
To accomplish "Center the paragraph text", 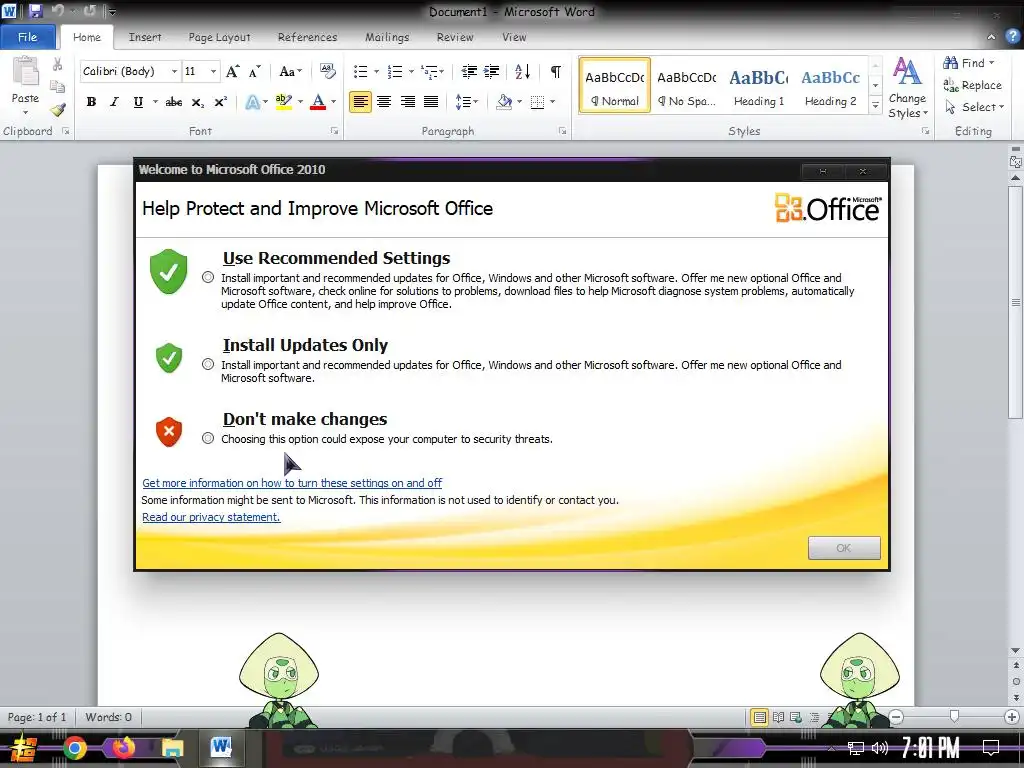I will [384, 102].
